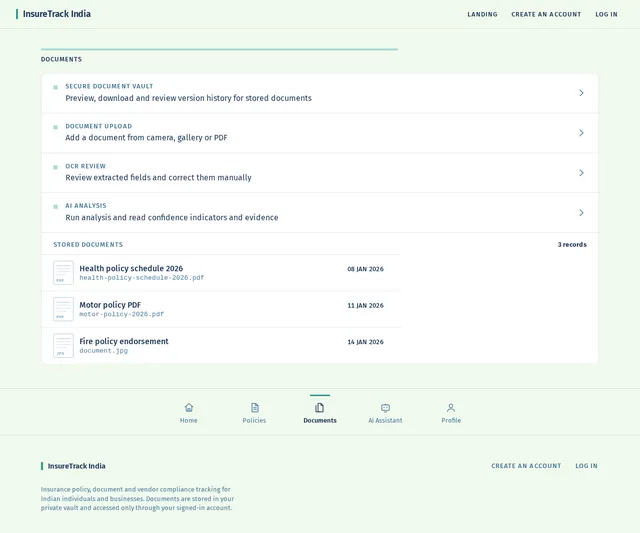Expand the Secure Document Vault chevron
The height and width of the screenshot is (533, 640).
click(581, 93)
